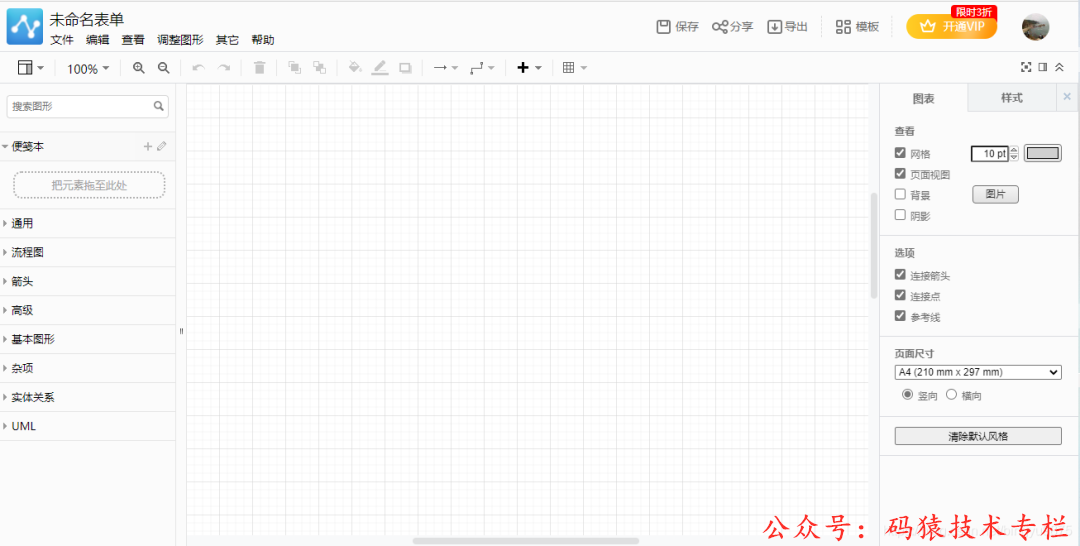Click the fill color bucket icon
The height and width of the screenshot is (546, 1080).
click(355, 67)
